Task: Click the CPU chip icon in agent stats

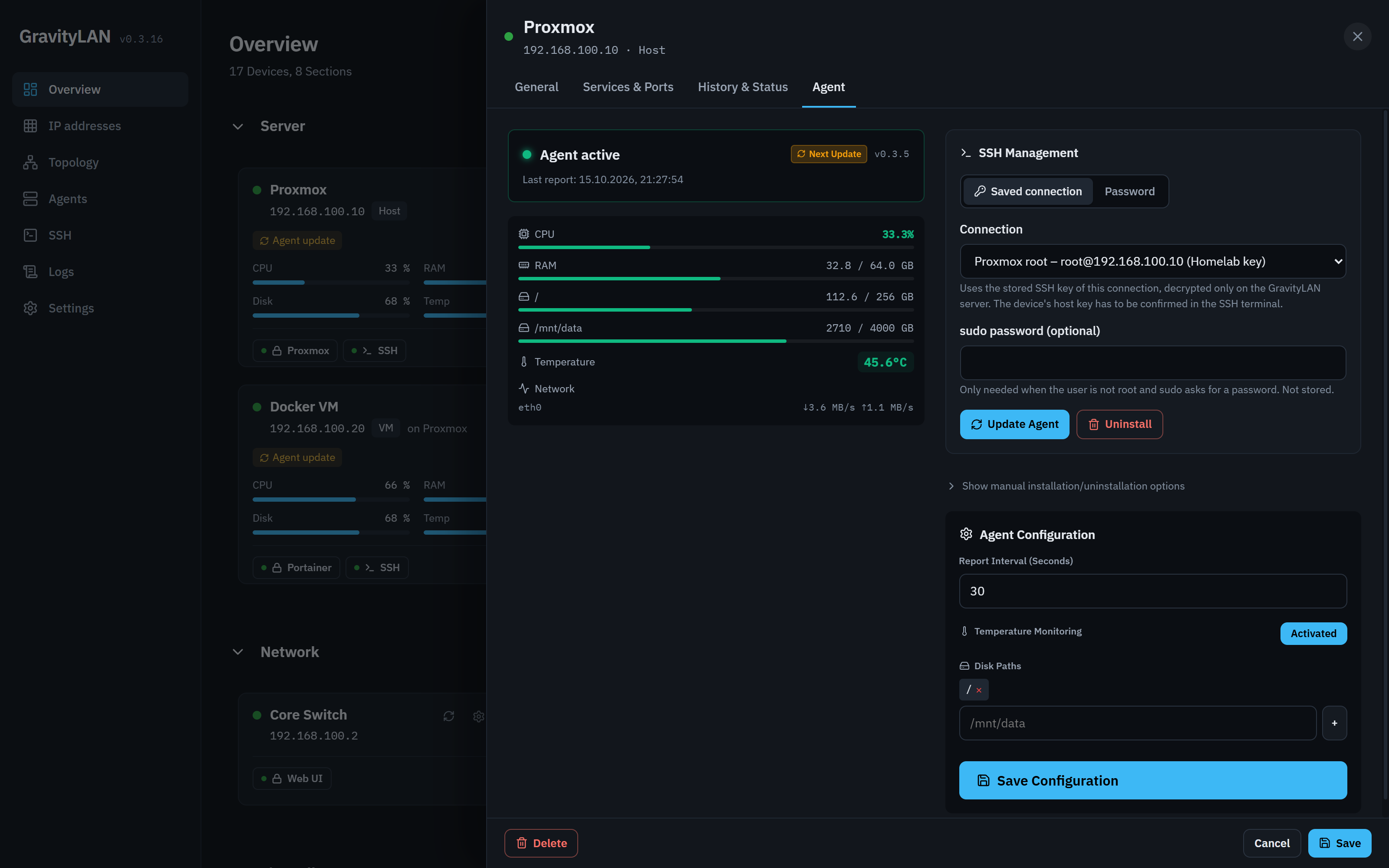Action: coord(523,234)
